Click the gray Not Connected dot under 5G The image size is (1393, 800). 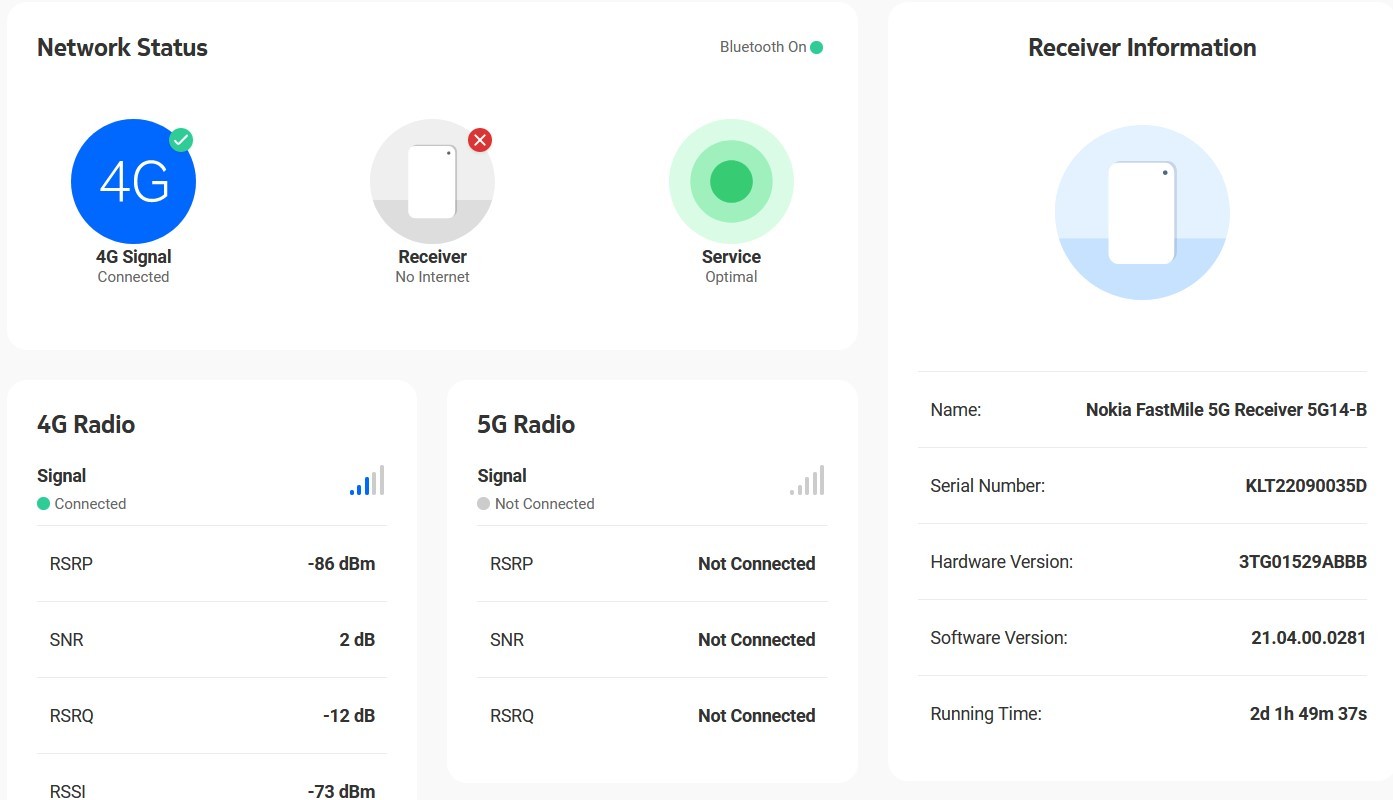(484, 504)
